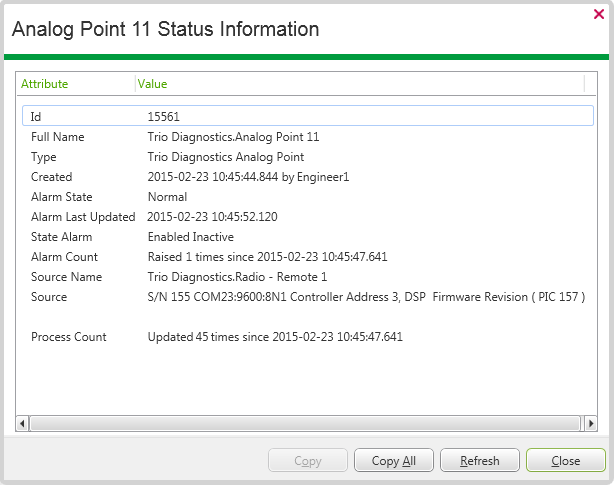Click the Attribute column header
Image resolution: width=614 pixels, height=485 pixels.
[x=45, y=84]
